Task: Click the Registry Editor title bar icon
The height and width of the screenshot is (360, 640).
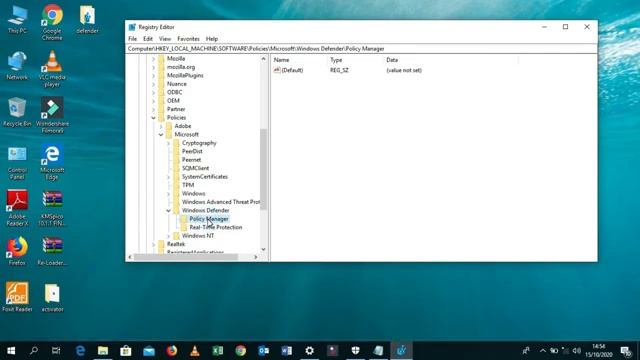Action: pos(132,27)
